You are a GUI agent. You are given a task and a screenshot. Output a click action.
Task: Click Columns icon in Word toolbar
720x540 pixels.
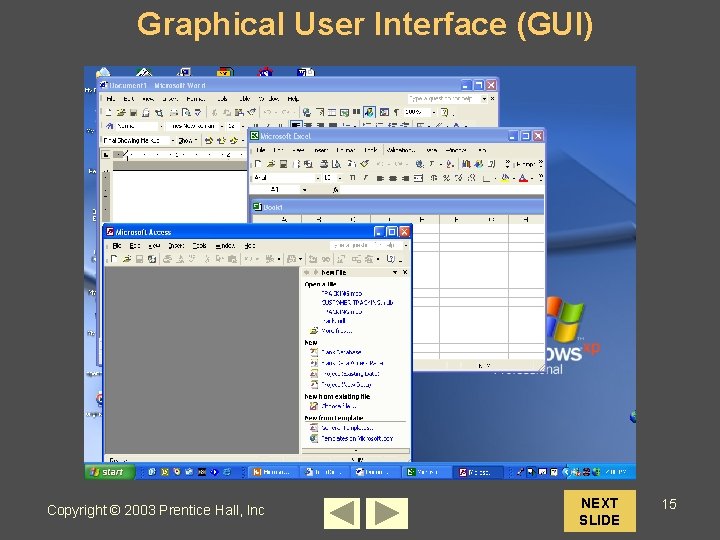(356, 112)
